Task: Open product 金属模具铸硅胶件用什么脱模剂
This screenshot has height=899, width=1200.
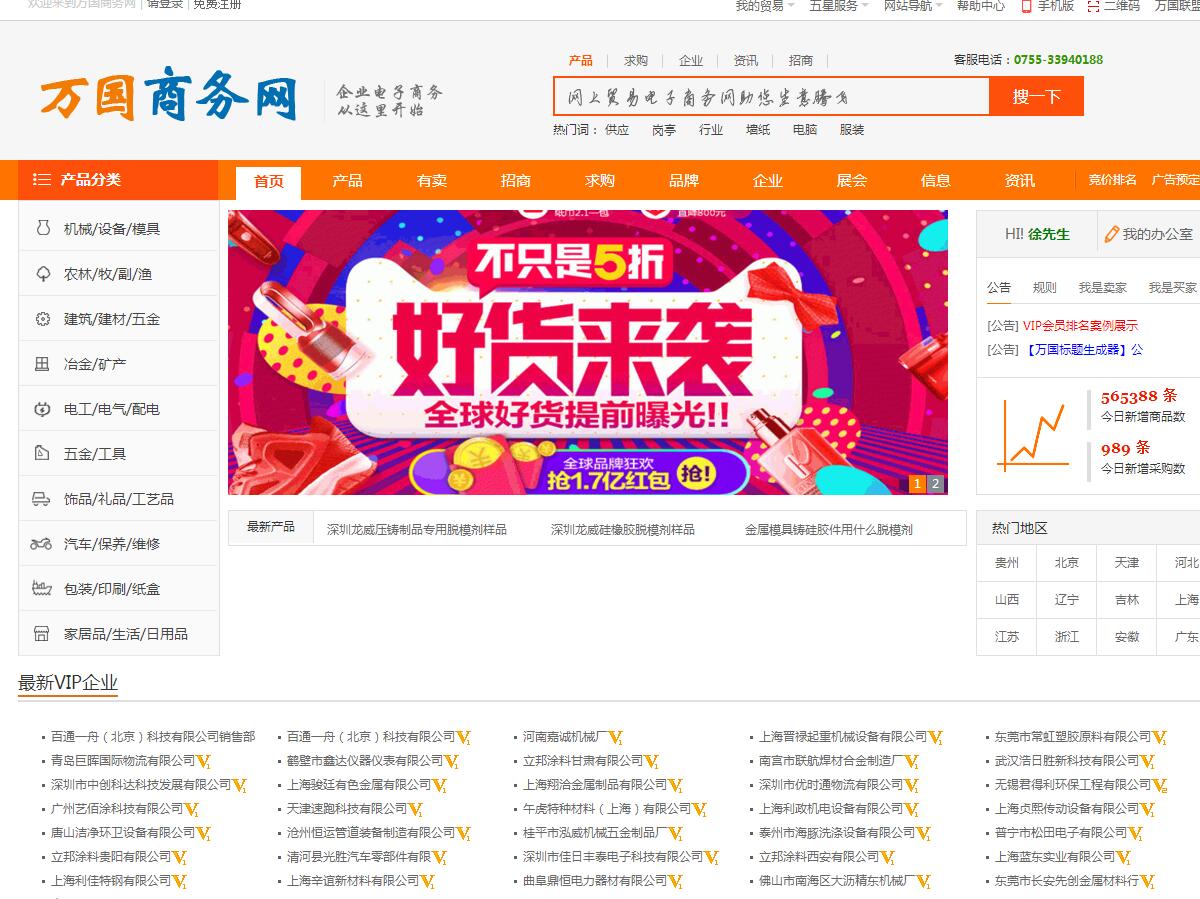Action: point(829,530)
